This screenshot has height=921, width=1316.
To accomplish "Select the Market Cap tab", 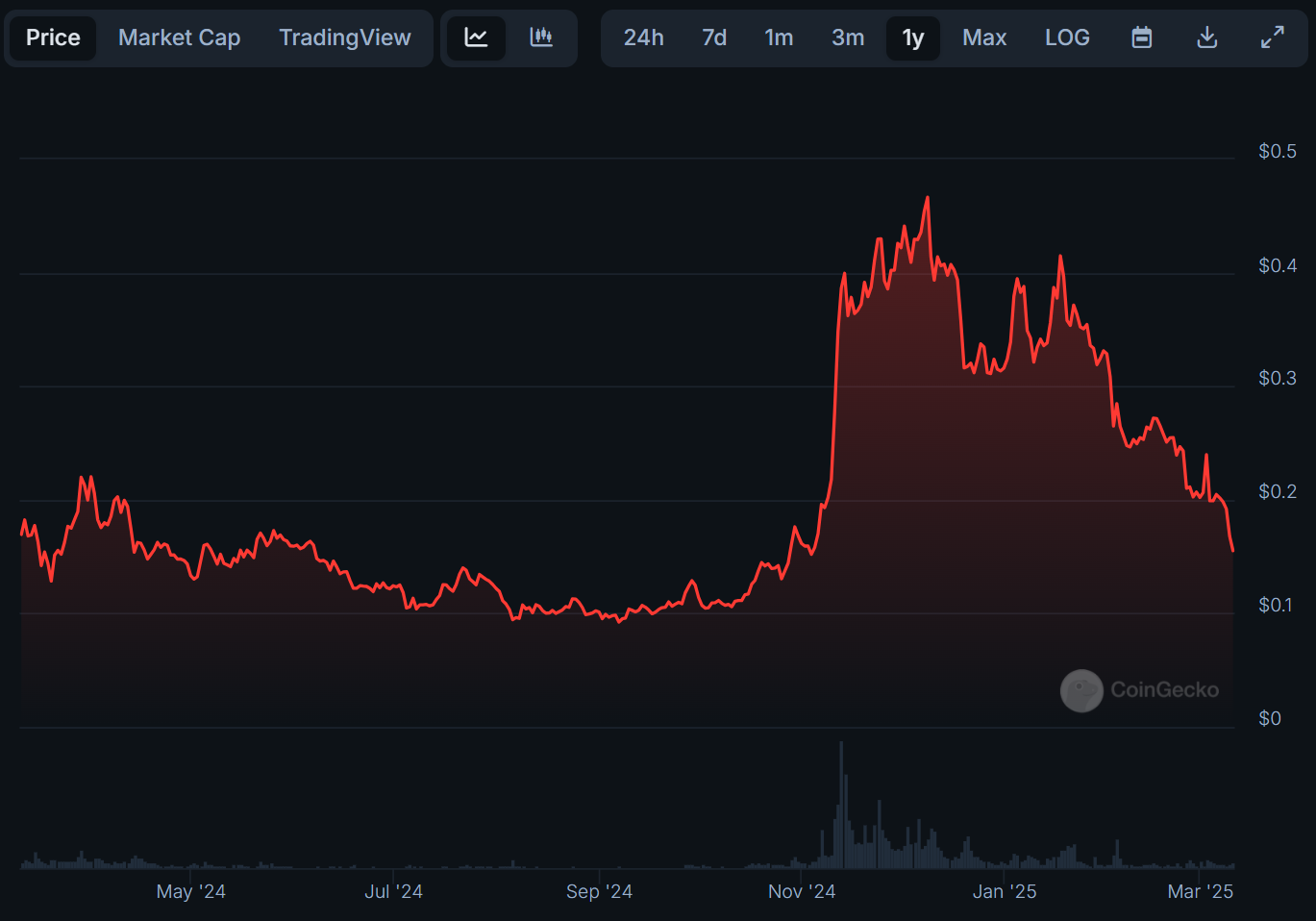I will point(179,38).
